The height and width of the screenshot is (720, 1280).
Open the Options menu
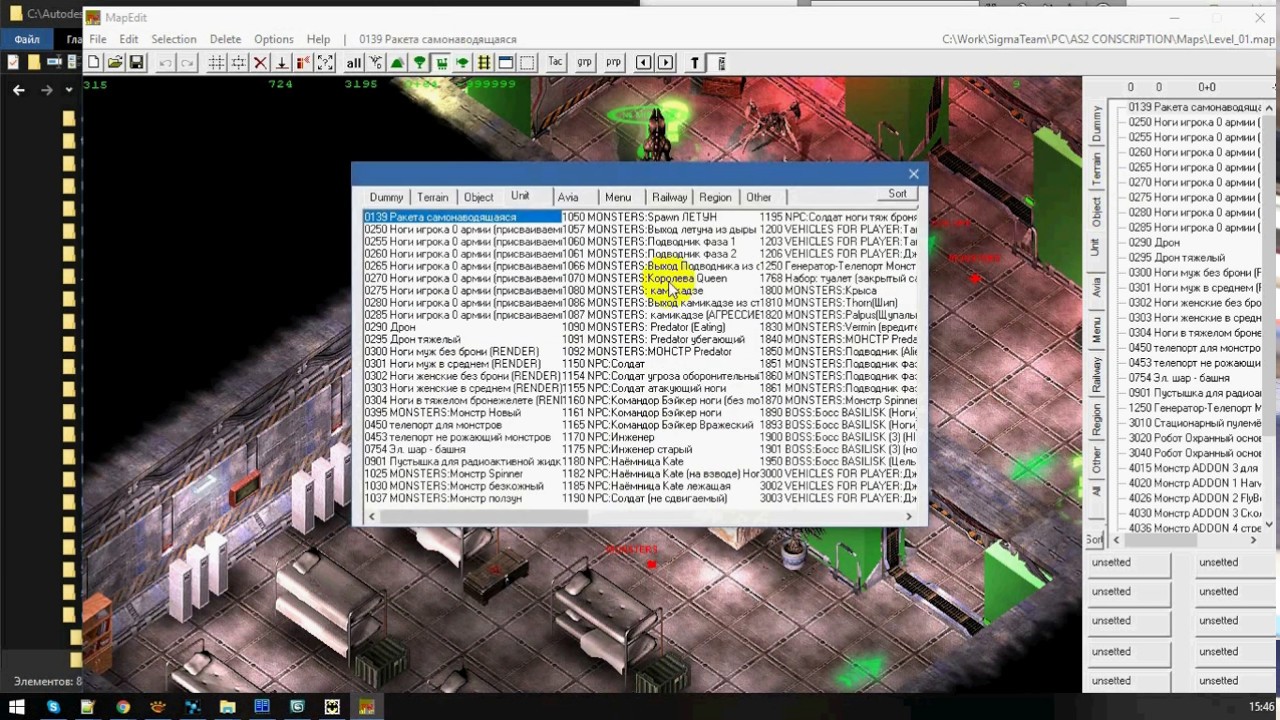tap(274, 39)
